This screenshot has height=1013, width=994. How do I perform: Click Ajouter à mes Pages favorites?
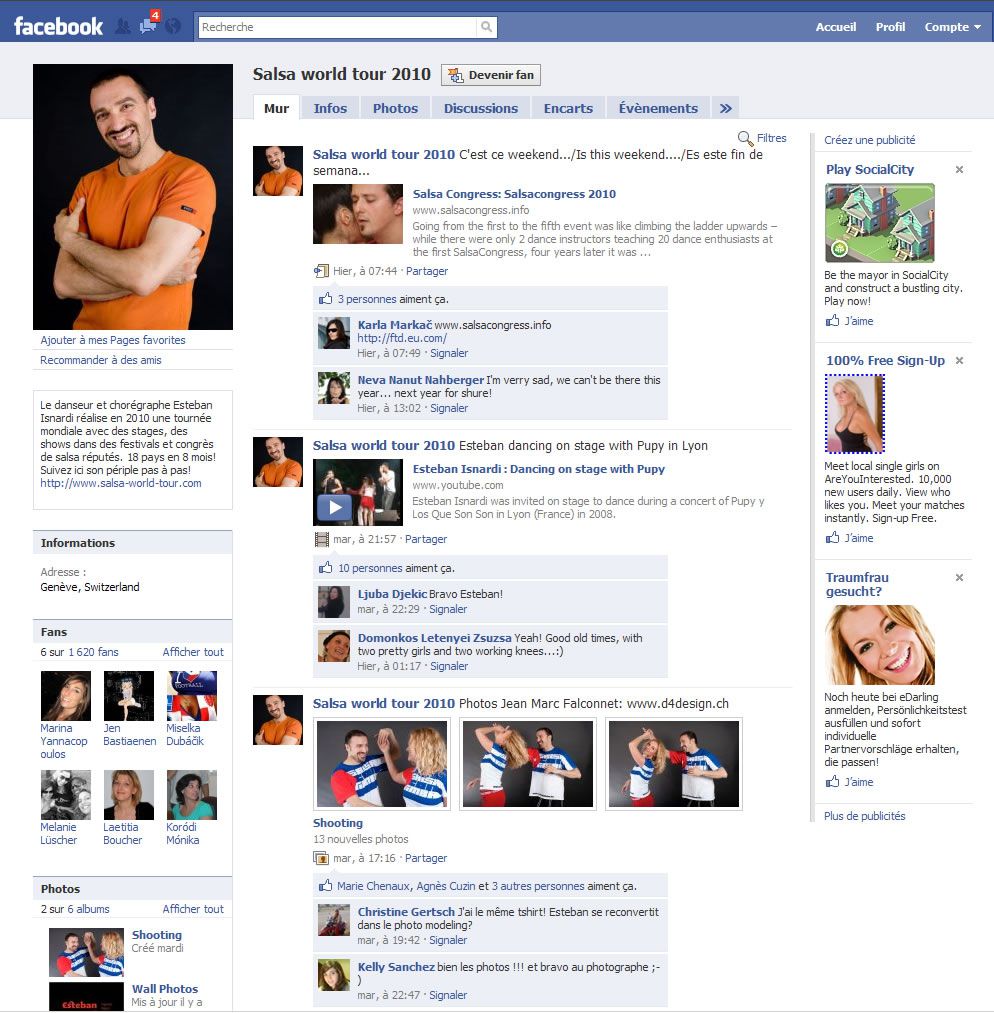pos(113,340)
